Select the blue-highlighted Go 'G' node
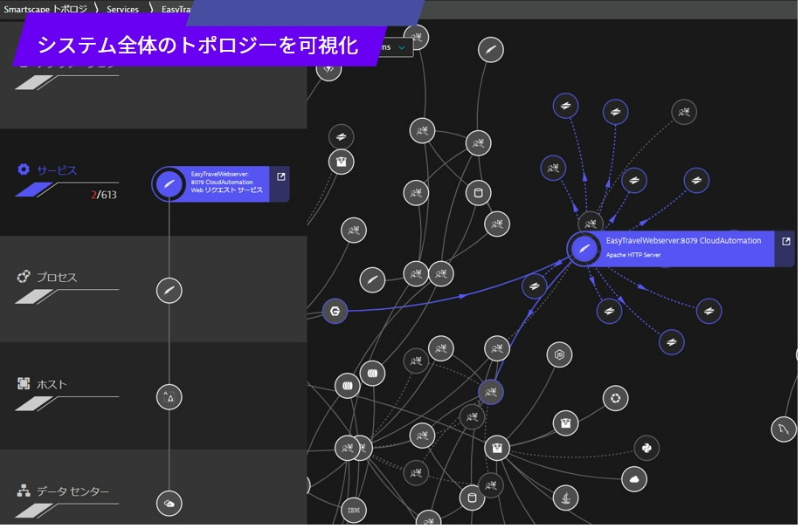Image resolution: width=798 pixels, height=525 pixels. click(335, 311)
